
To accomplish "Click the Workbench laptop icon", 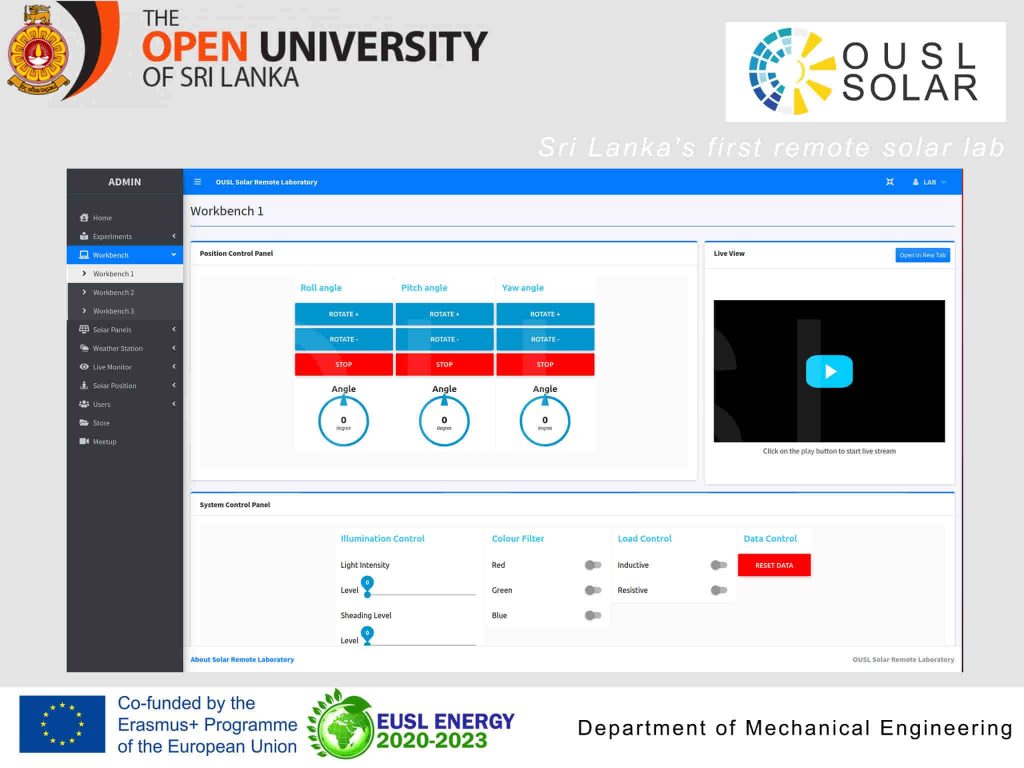I will click(x=84, y=255).
